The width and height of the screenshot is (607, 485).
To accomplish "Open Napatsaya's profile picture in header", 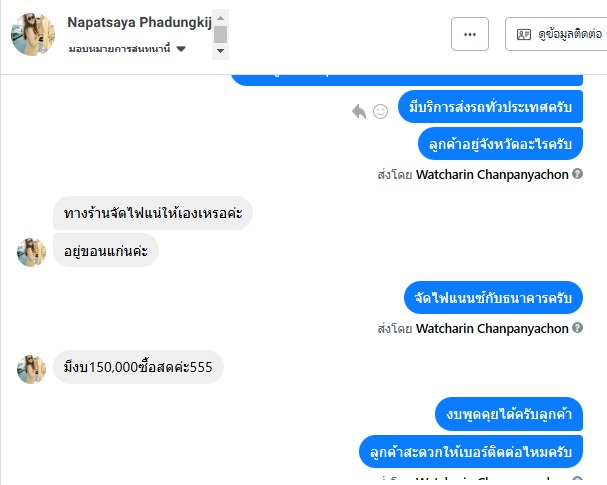I will [32, 34].
